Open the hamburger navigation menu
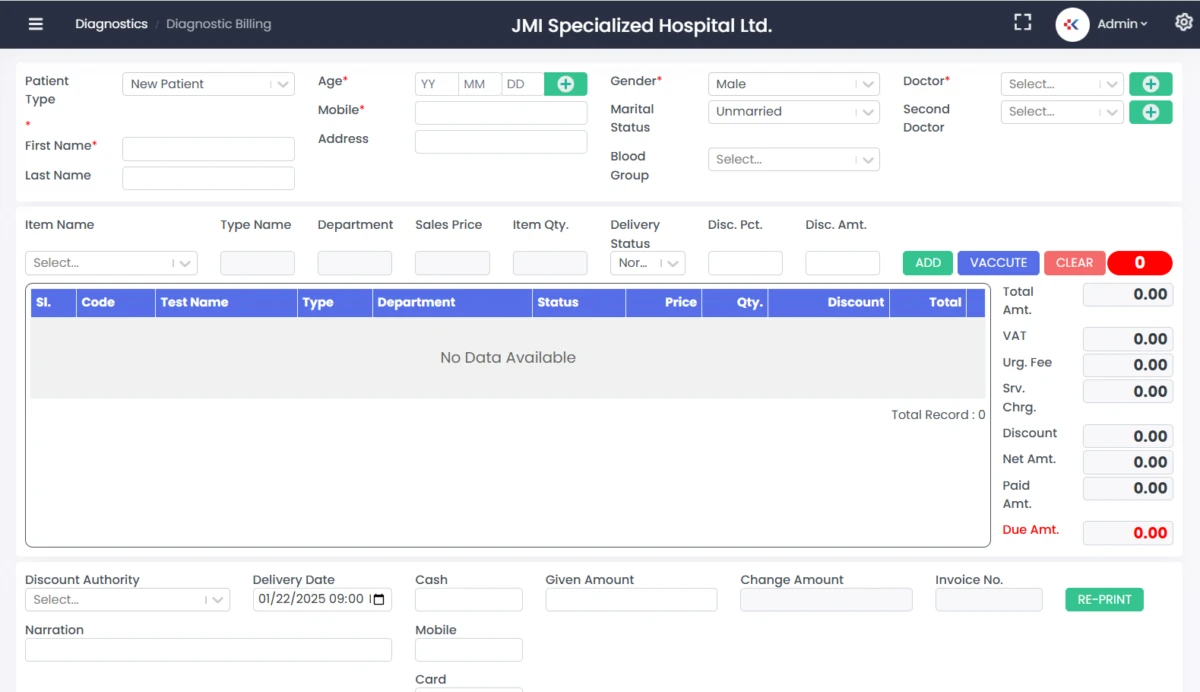This screenshot has width=1200, height=692. tap(36, 24)
